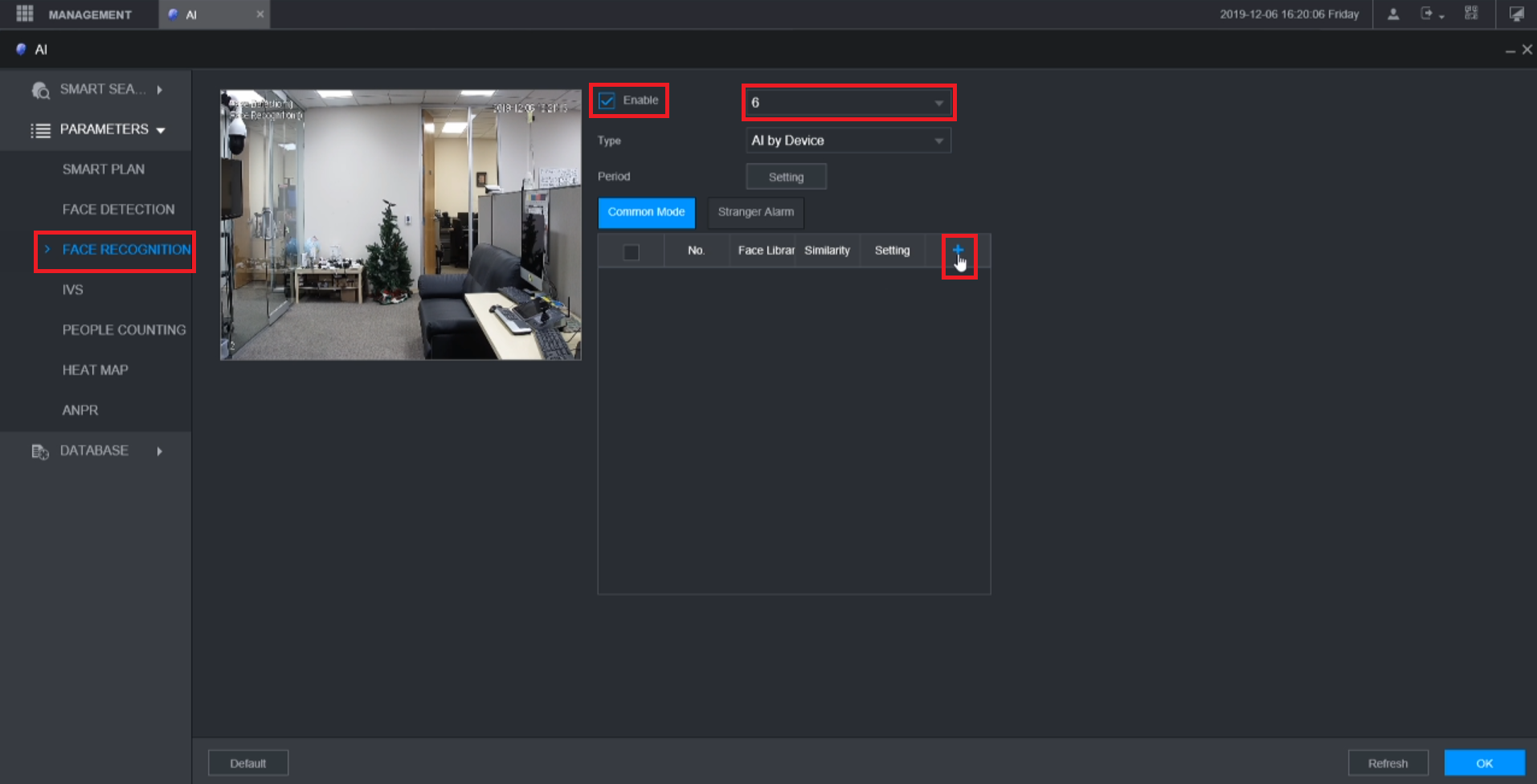
Task: Click the Refresh button
Action: pyautogui.click(x=1388, y=763)
